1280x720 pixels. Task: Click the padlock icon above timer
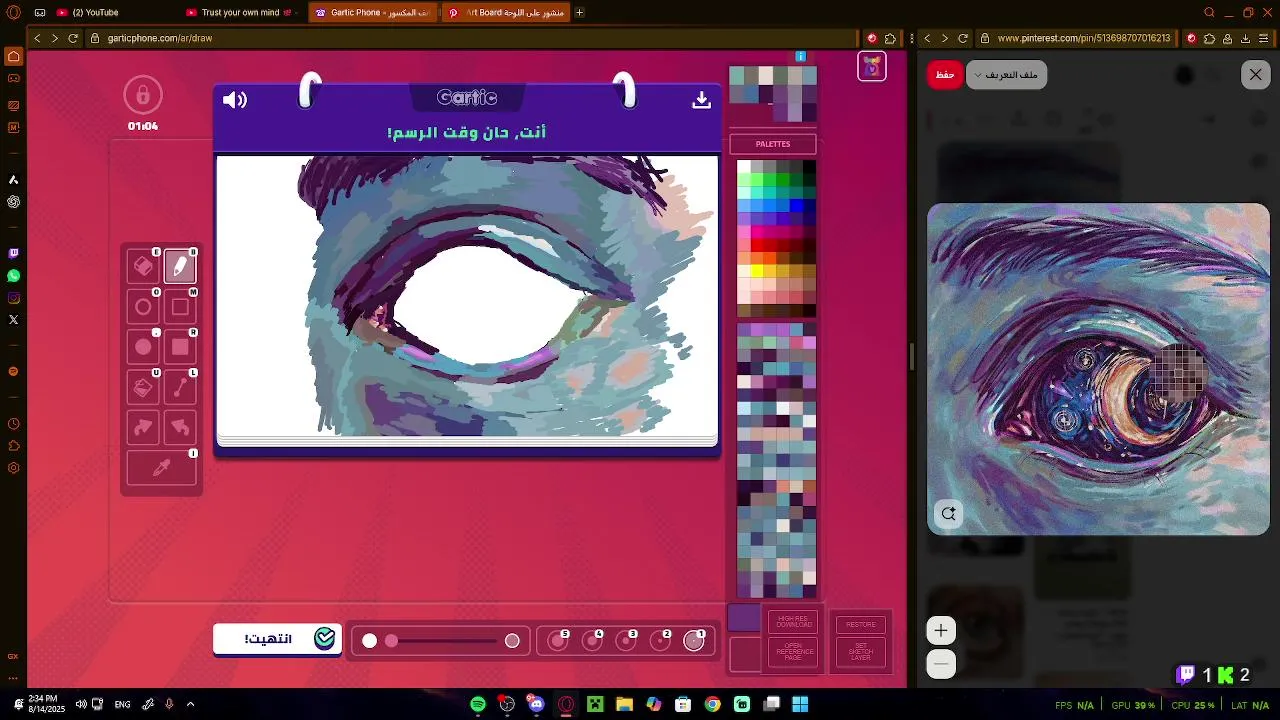pos(143,95)
